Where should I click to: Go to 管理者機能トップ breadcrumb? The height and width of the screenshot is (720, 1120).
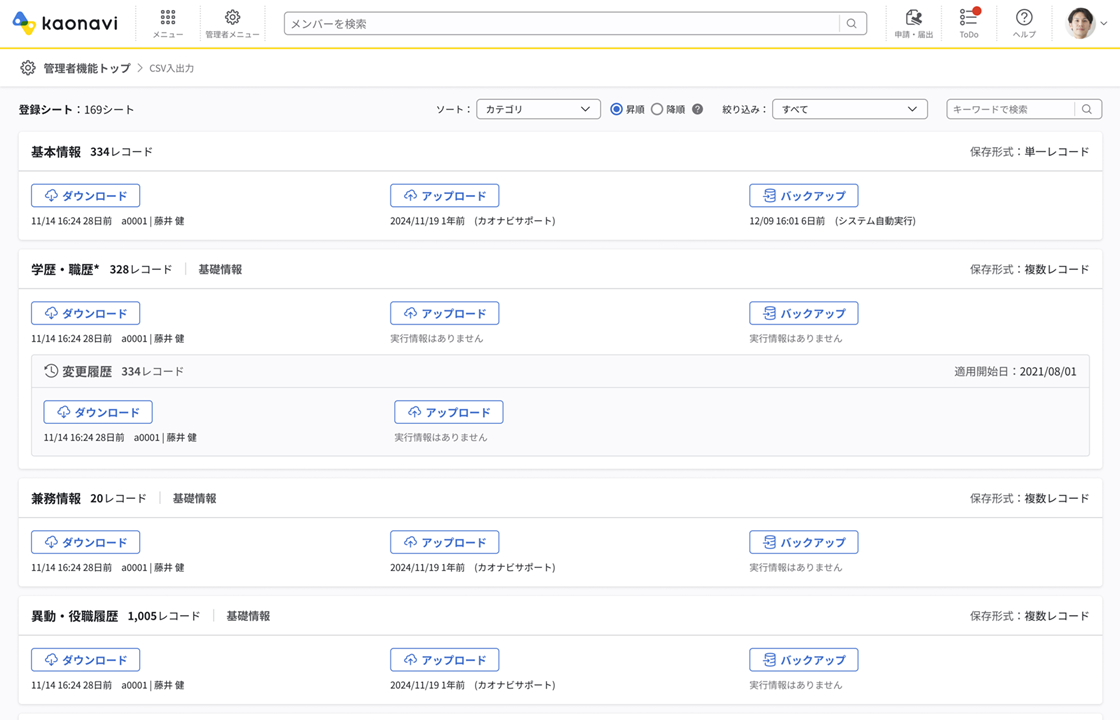pos(86,68)
